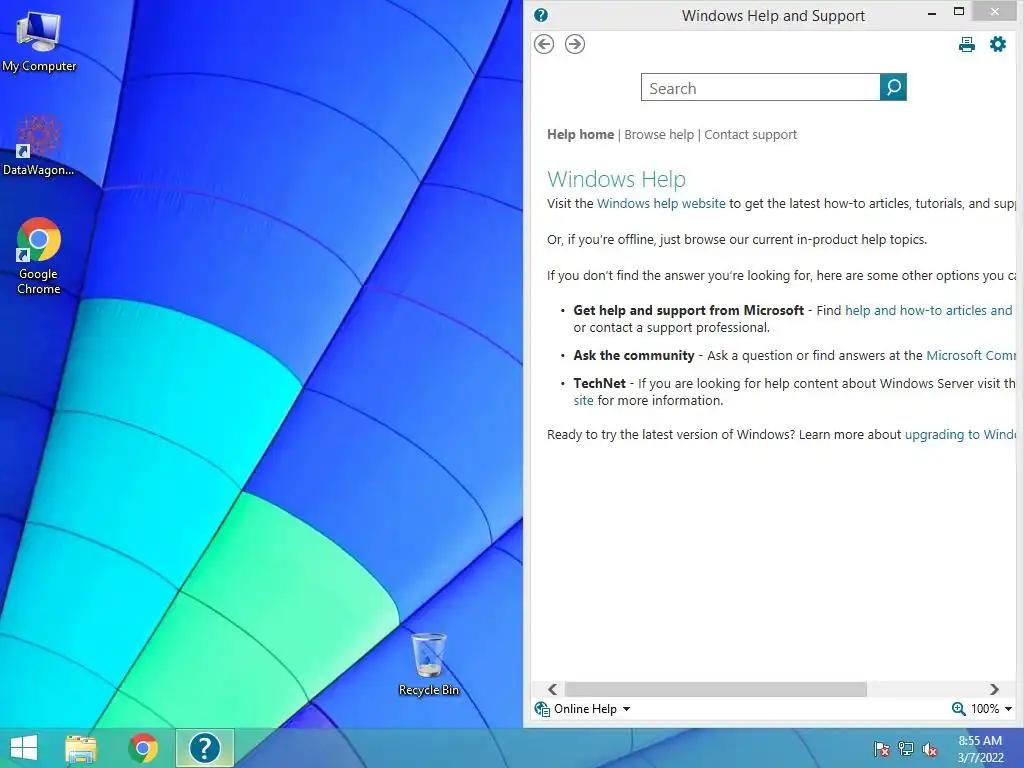Open Google Chrome desktop shortcut
The height and width of the screenshot is (768, 1024).
[39, 256]
